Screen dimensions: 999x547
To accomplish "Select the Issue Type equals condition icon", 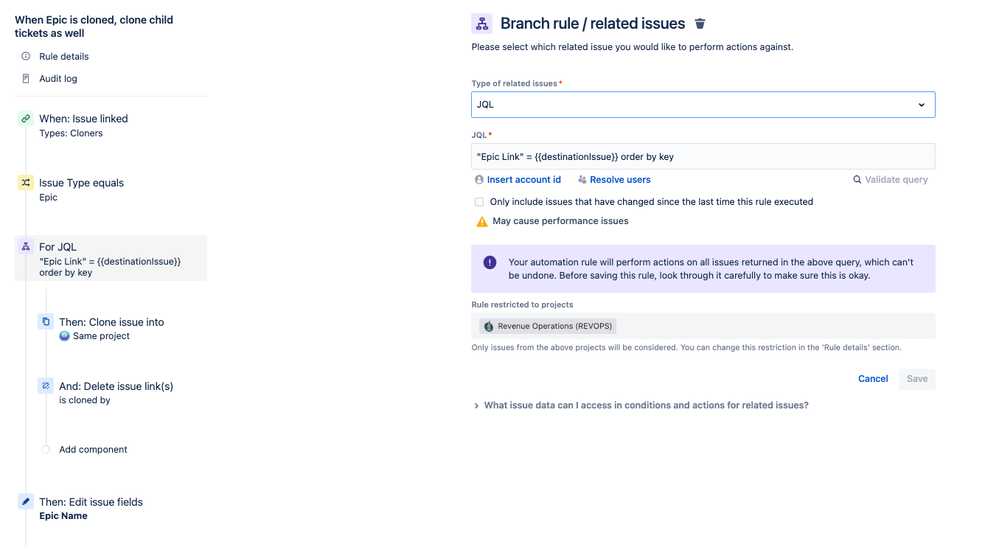I will click(x=25, y=183).
